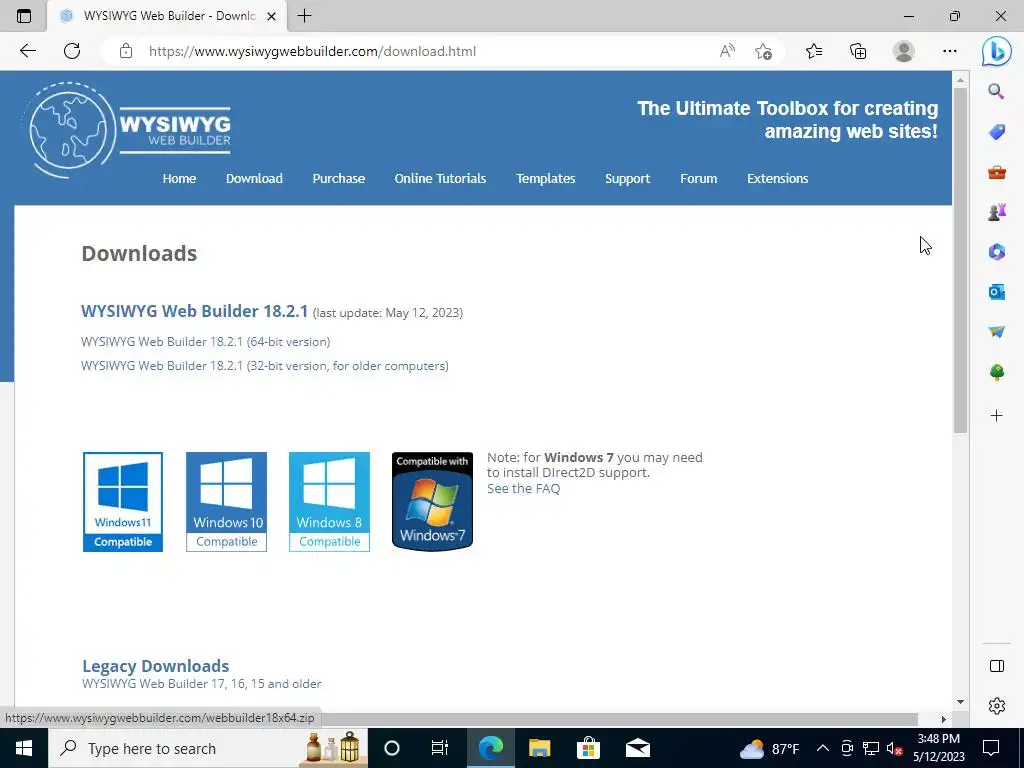
Task: Open the sidebar Games chess icon
Action: point(997,212)
